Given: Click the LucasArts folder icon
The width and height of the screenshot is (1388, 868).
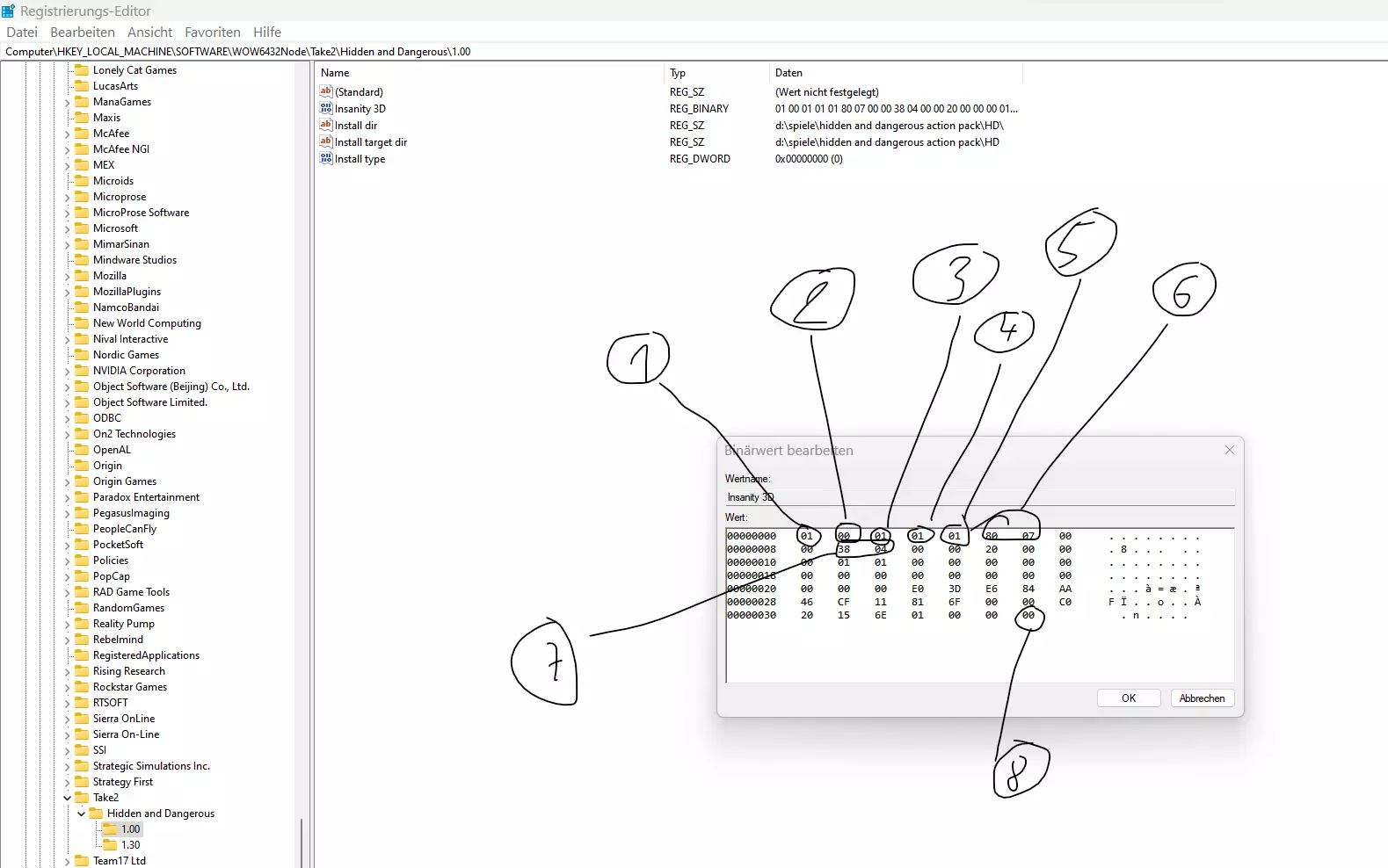Looking at the screenshot, I should 82,85.
